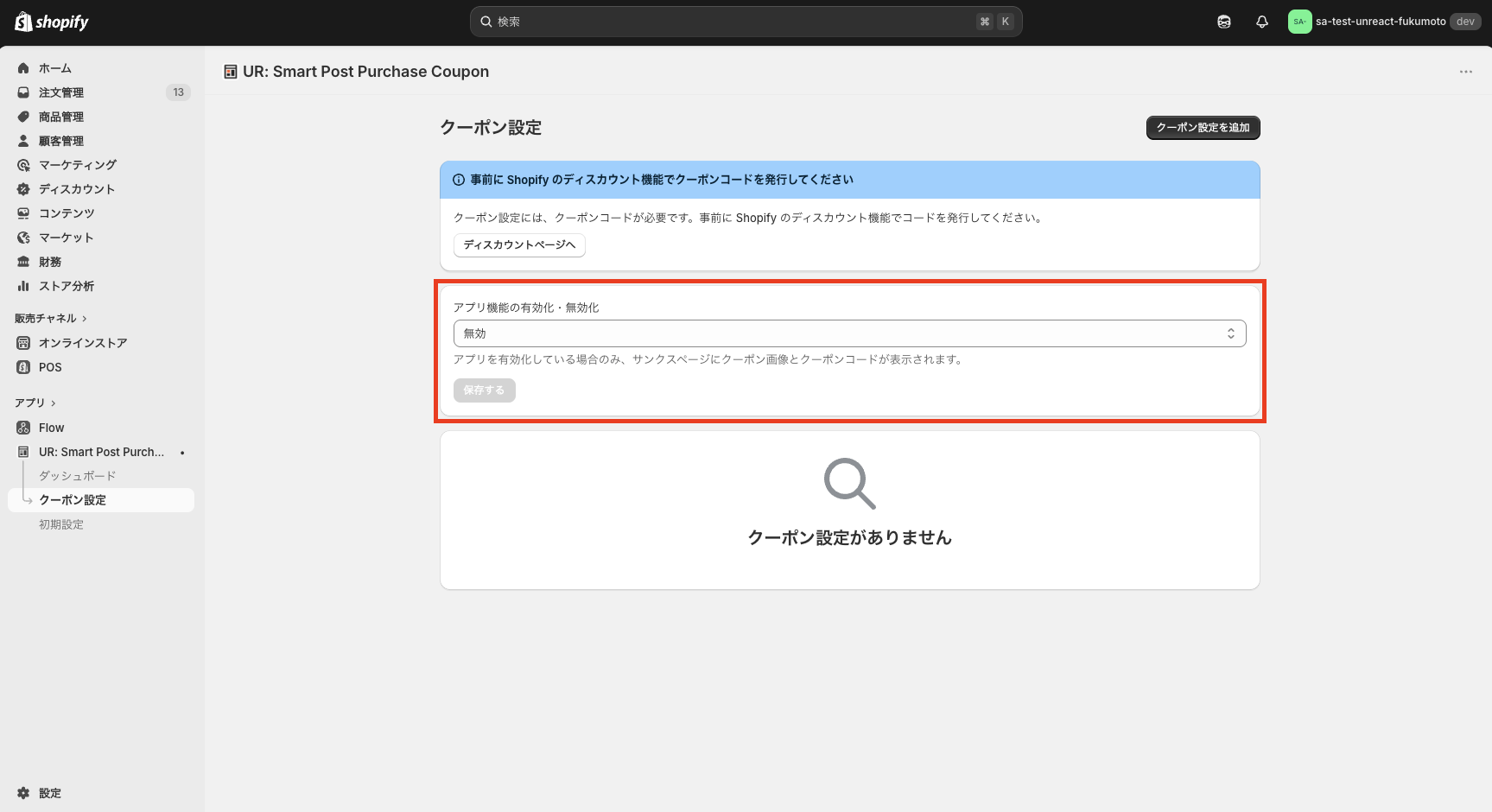
Task: Click the order count badge 13
Action: click(x=178, y=92)
